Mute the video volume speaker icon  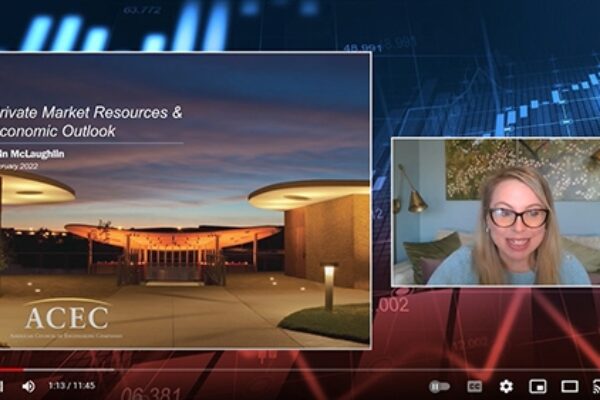pos(29,386)
